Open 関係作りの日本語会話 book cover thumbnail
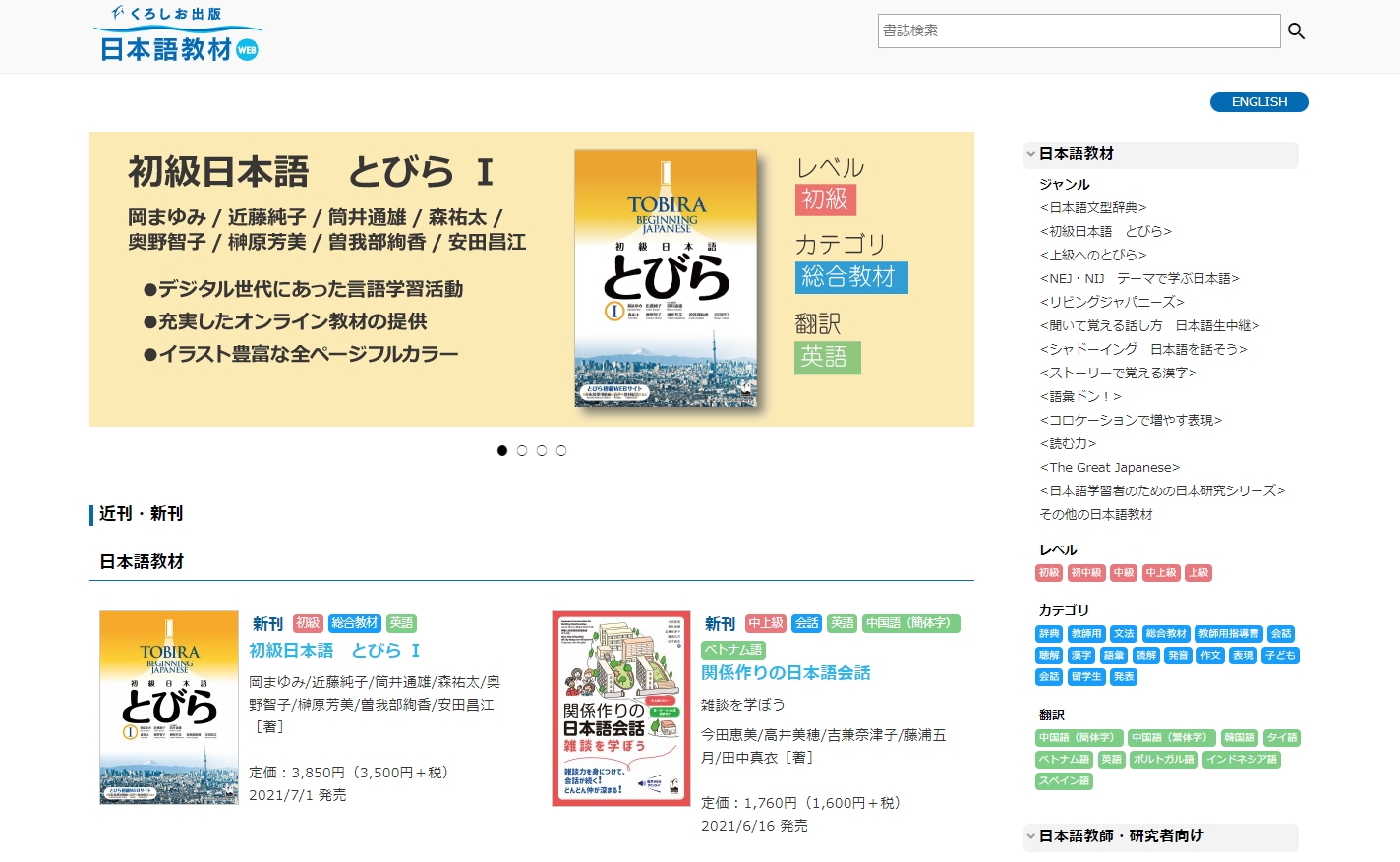1400x862 pixels. [621, 709]
